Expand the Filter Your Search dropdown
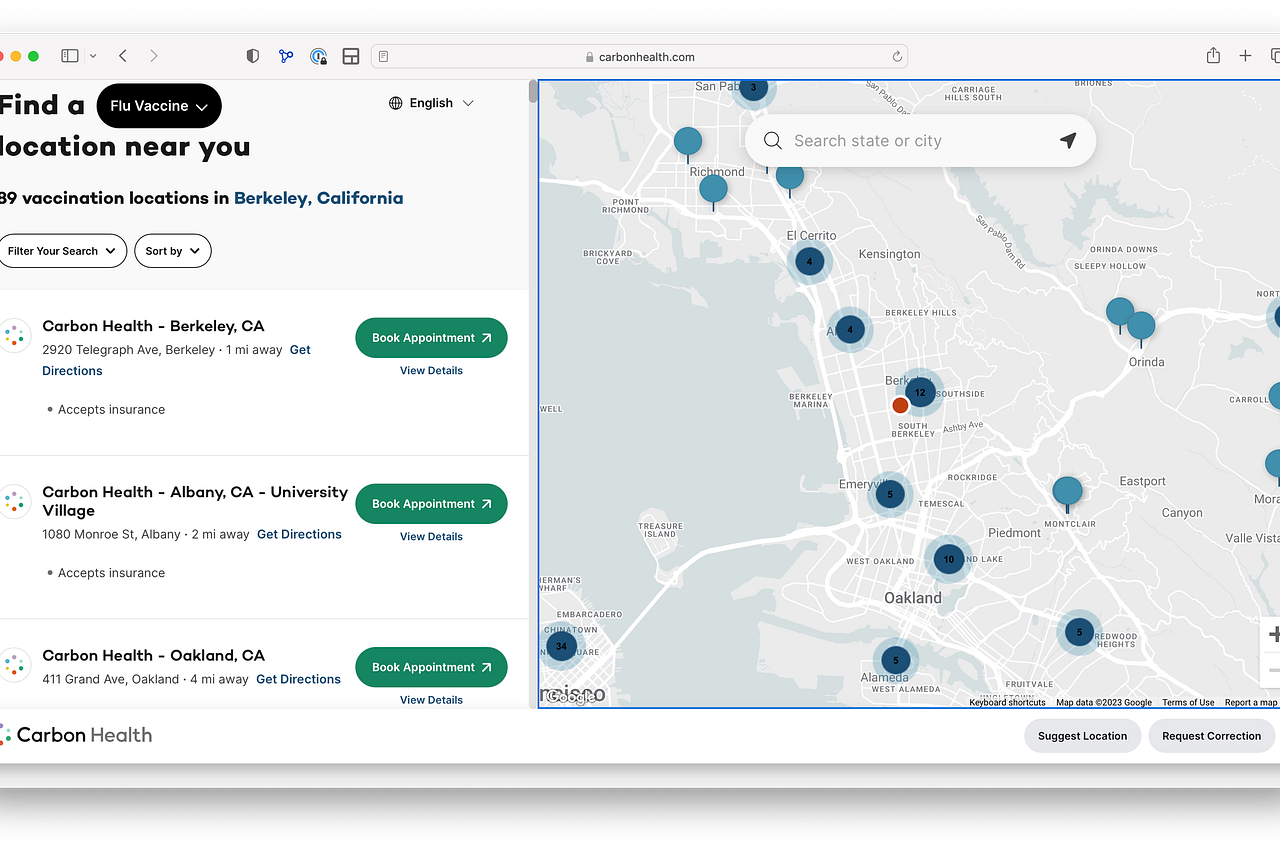The height and width of the screenshot is (853, 1280). (62, 251)
